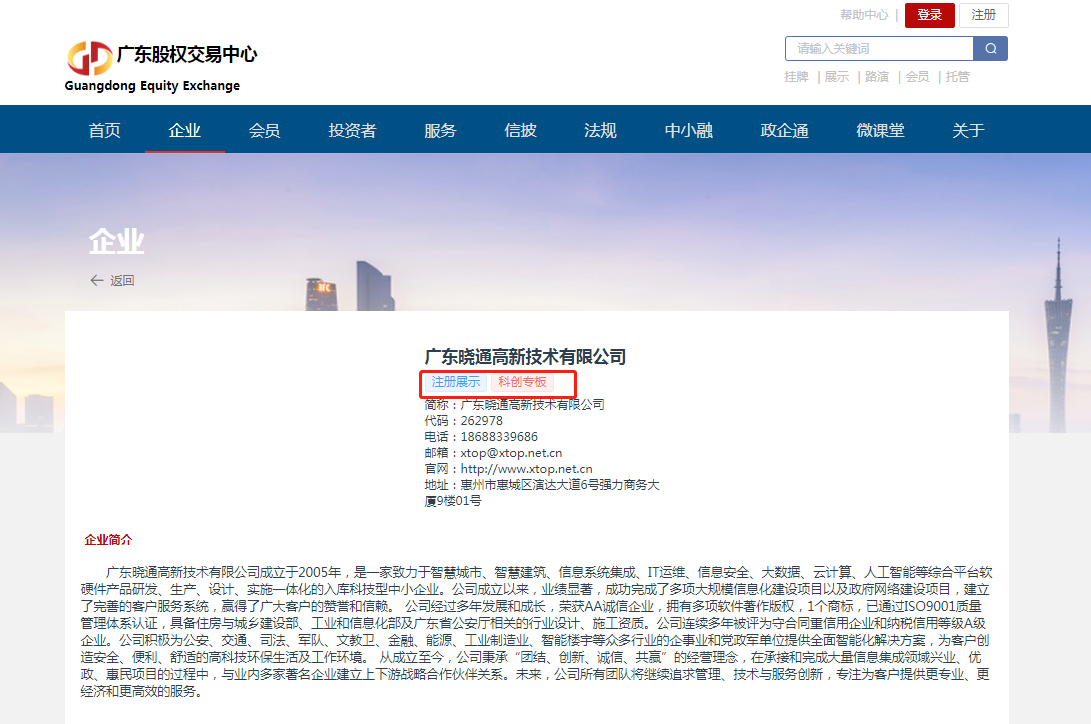Click the search magnifier icon

[990, 48]
